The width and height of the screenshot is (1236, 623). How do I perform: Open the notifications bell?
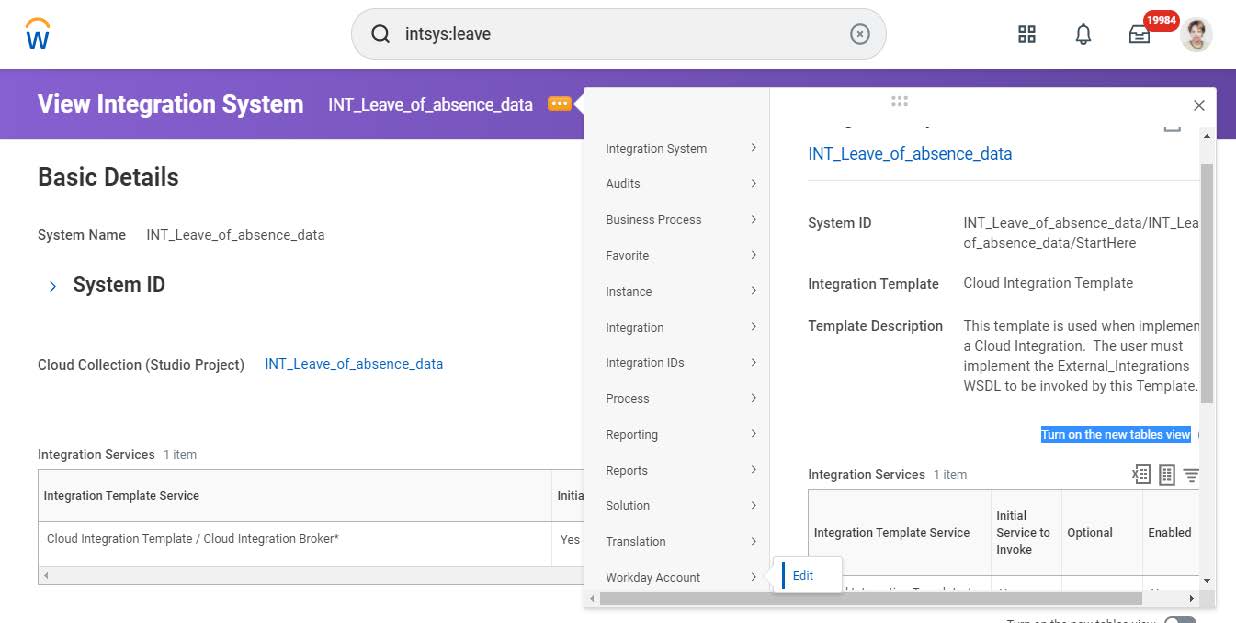pyautogui.click(x=1083, y=34)
